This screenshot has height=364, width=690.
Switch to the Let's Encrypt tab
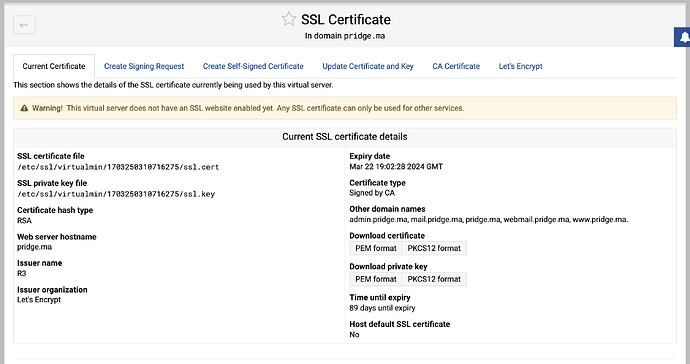521,66
